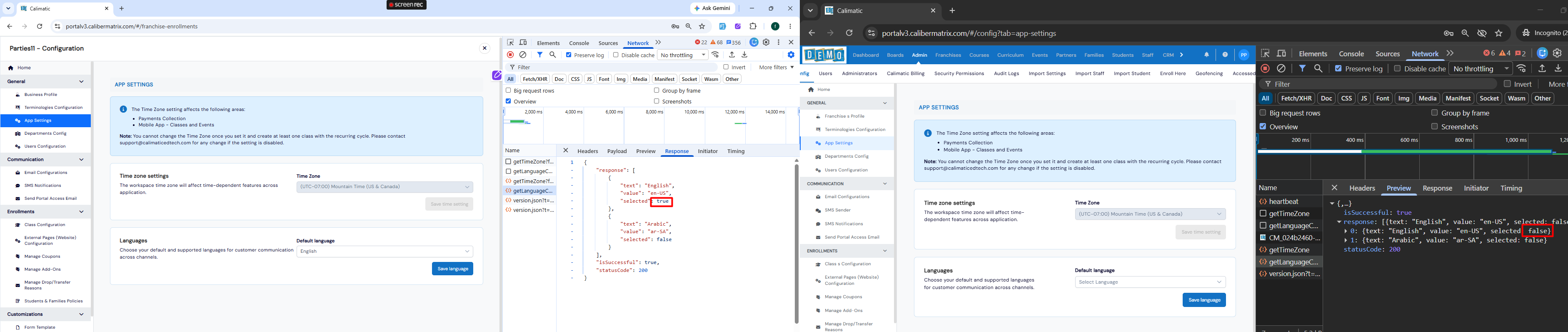Toggle the filter funnel icon in left DevTools
Image resolution: width=1568 pixels, height=332 pixels.
click(540, 55)
